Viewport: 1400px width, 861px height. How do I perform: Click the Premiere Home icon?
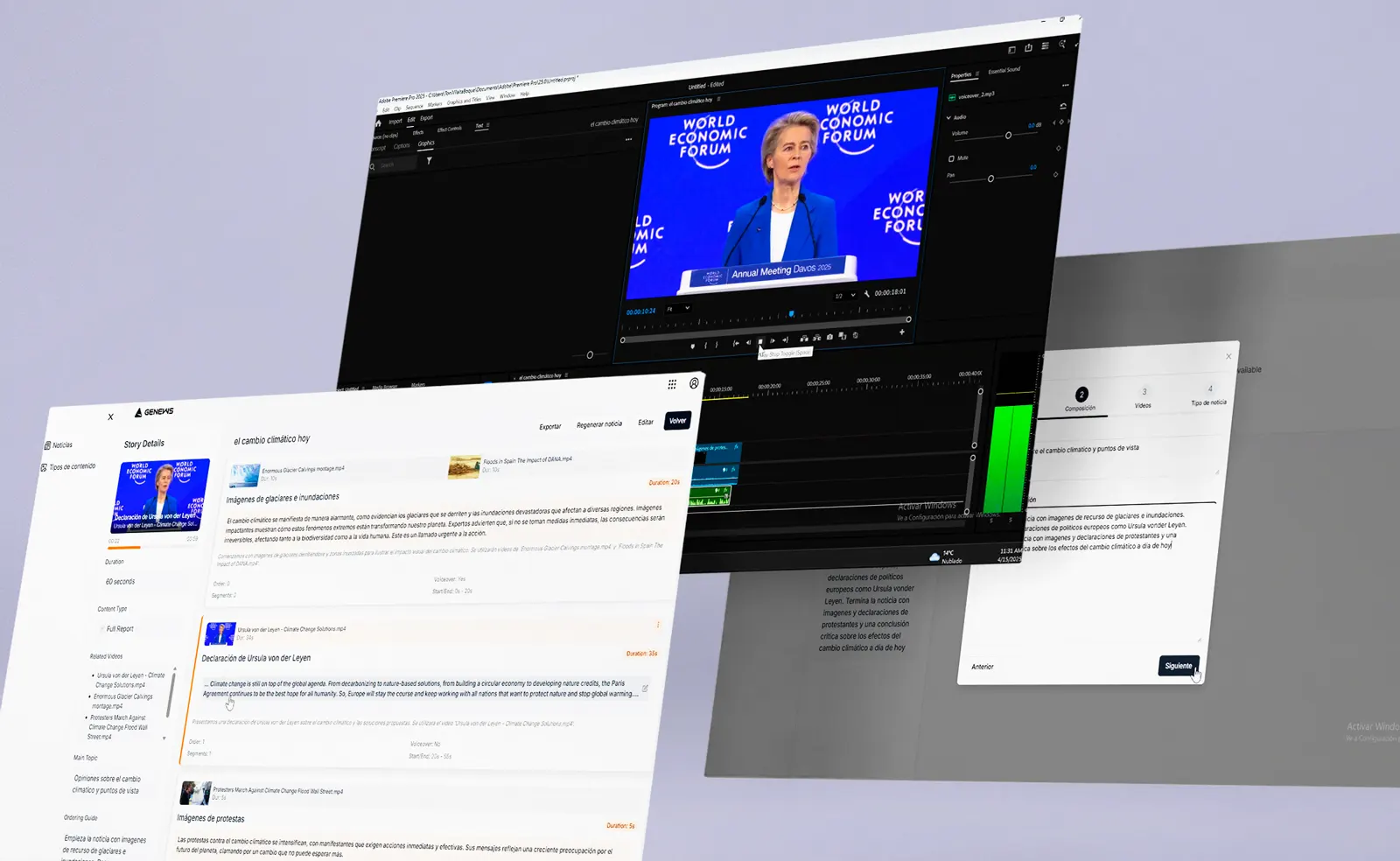pos(379,123)
